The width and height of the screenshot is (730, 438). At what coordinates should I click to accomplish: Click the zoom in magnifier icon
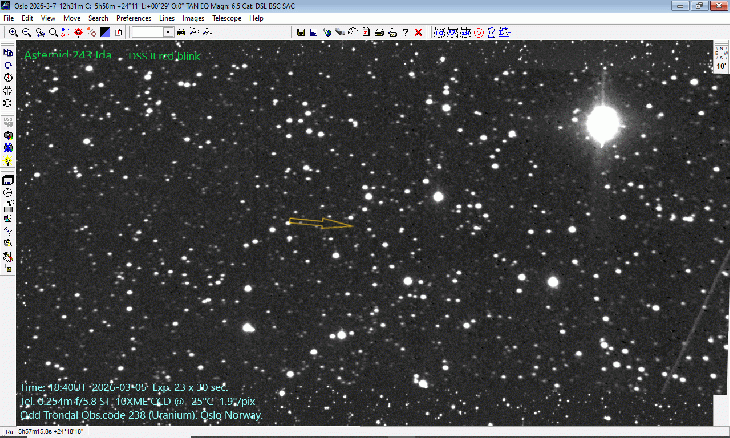(14, 32)
